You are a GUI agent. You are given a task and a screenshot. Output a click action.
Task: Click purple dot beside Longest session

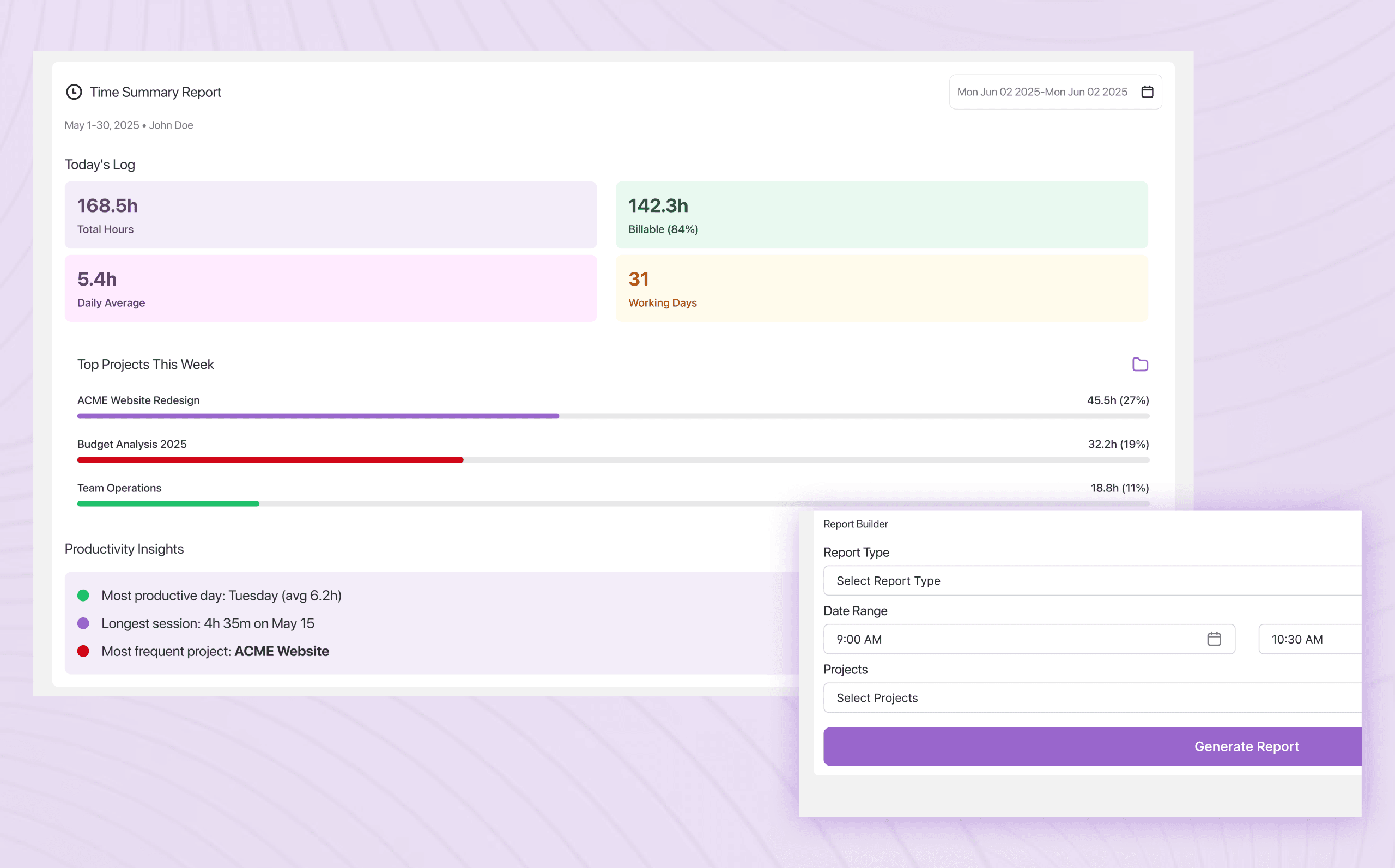83,623
